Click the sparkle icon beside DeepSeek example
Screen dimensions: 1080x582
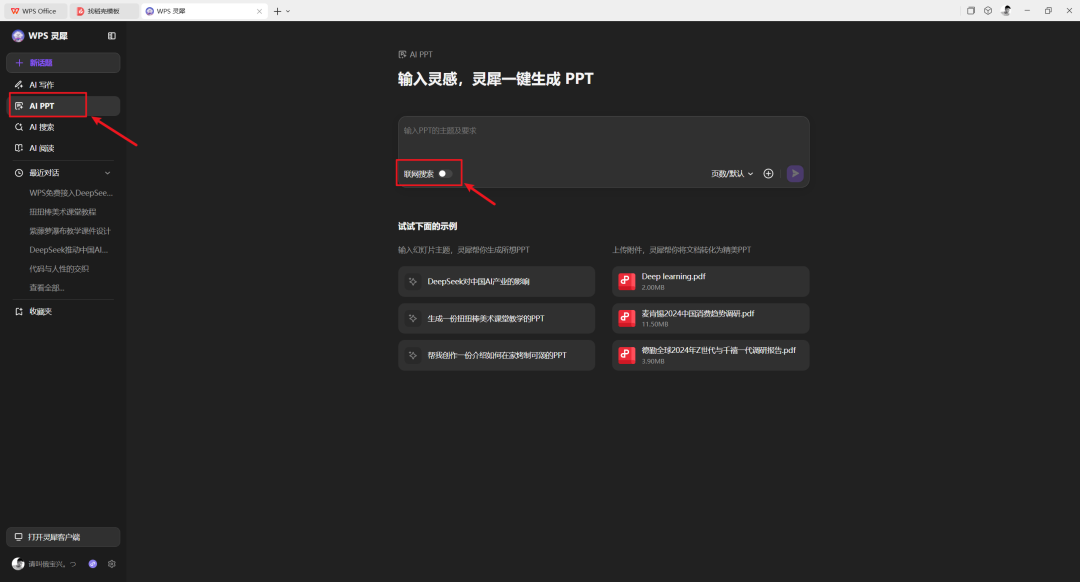[x=413, y=282]
